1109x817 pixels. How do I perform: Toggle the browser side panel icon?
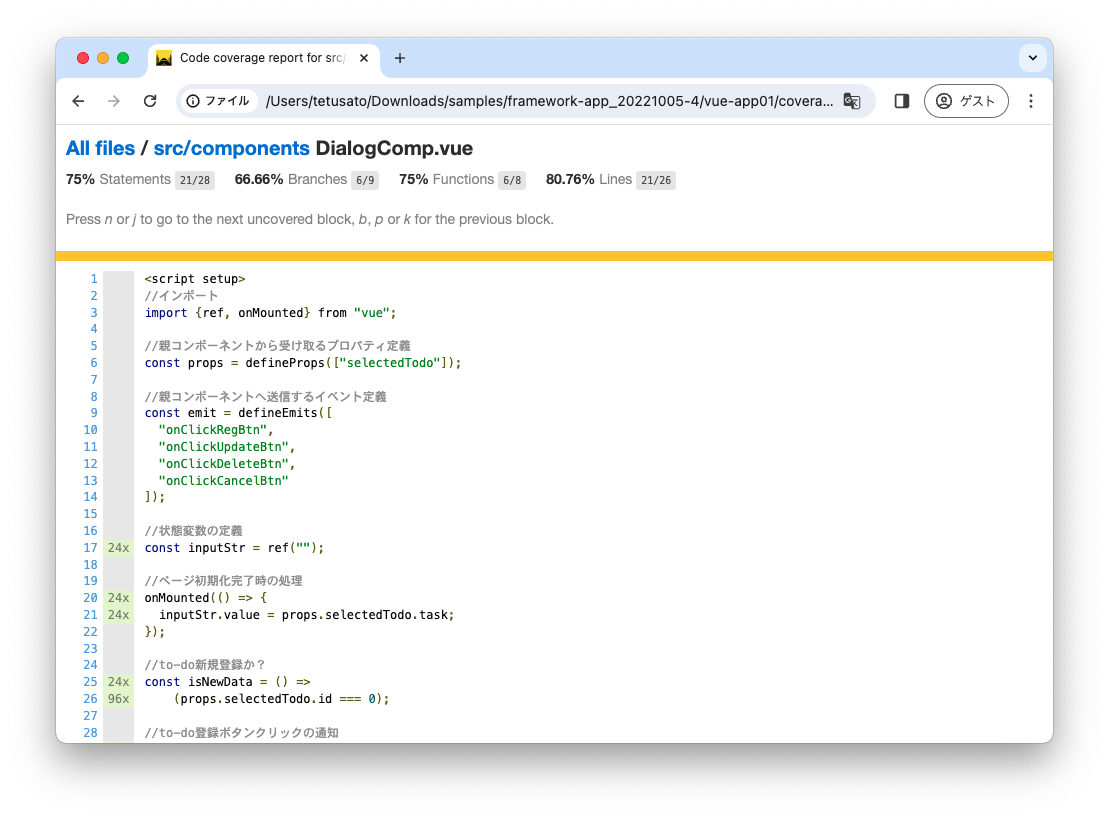click(x=902, y=101)
